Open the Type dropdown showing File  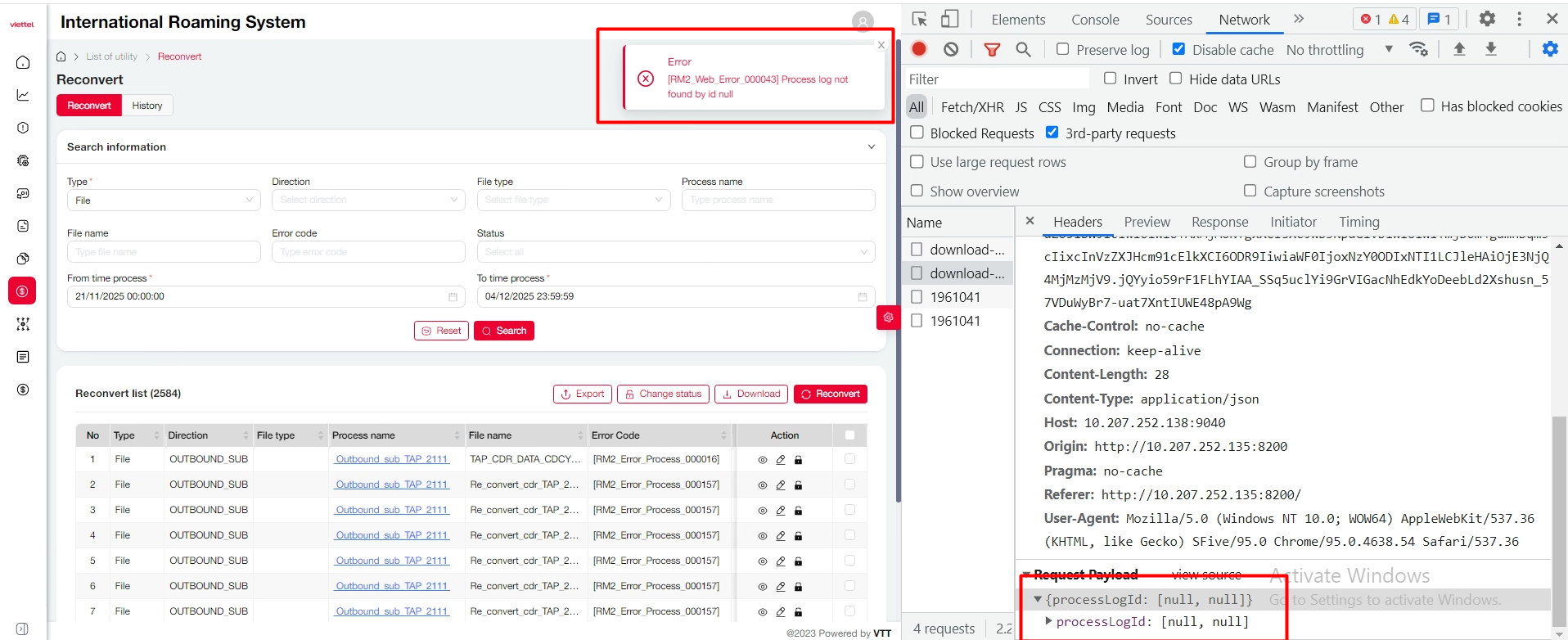coord(164,201)
